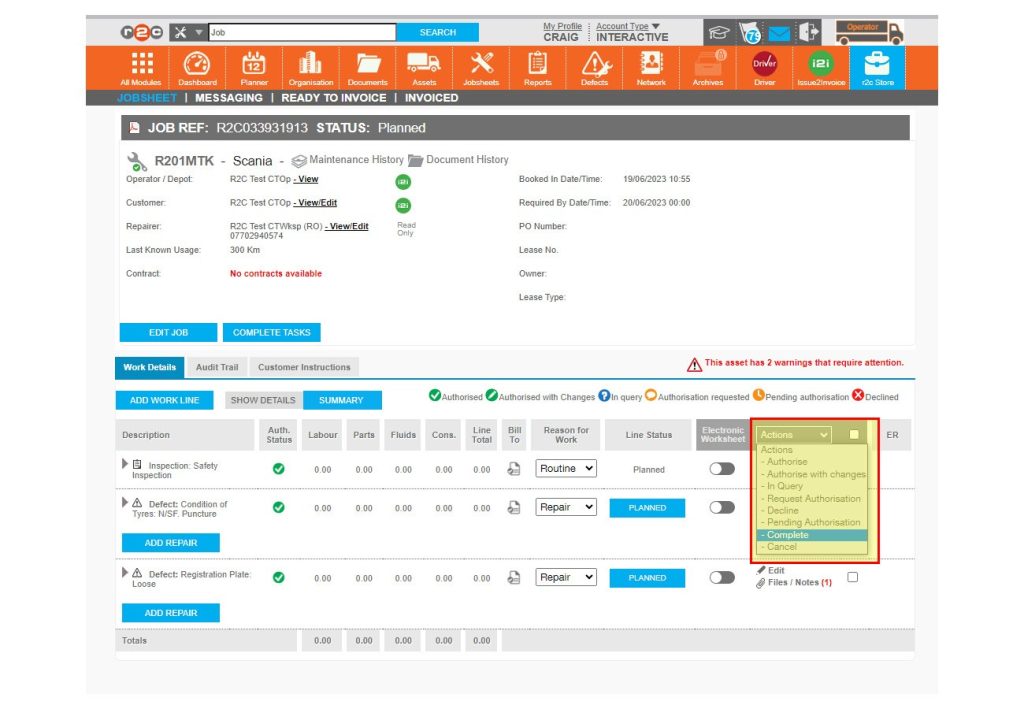This screenshot has height=709, width=1024.
Task: Open the Routine reason for work dropdown
Action: click(566, 470)
